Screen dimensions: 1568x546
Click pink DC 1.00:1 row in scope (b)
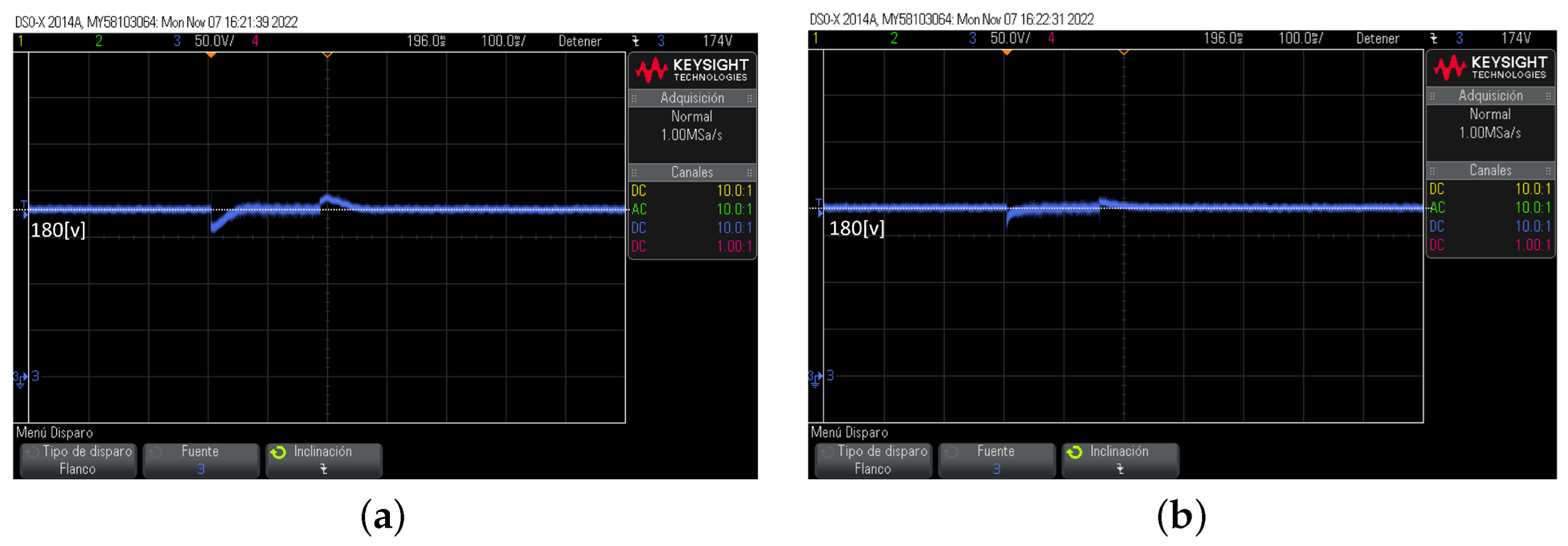pos(1490,245)
